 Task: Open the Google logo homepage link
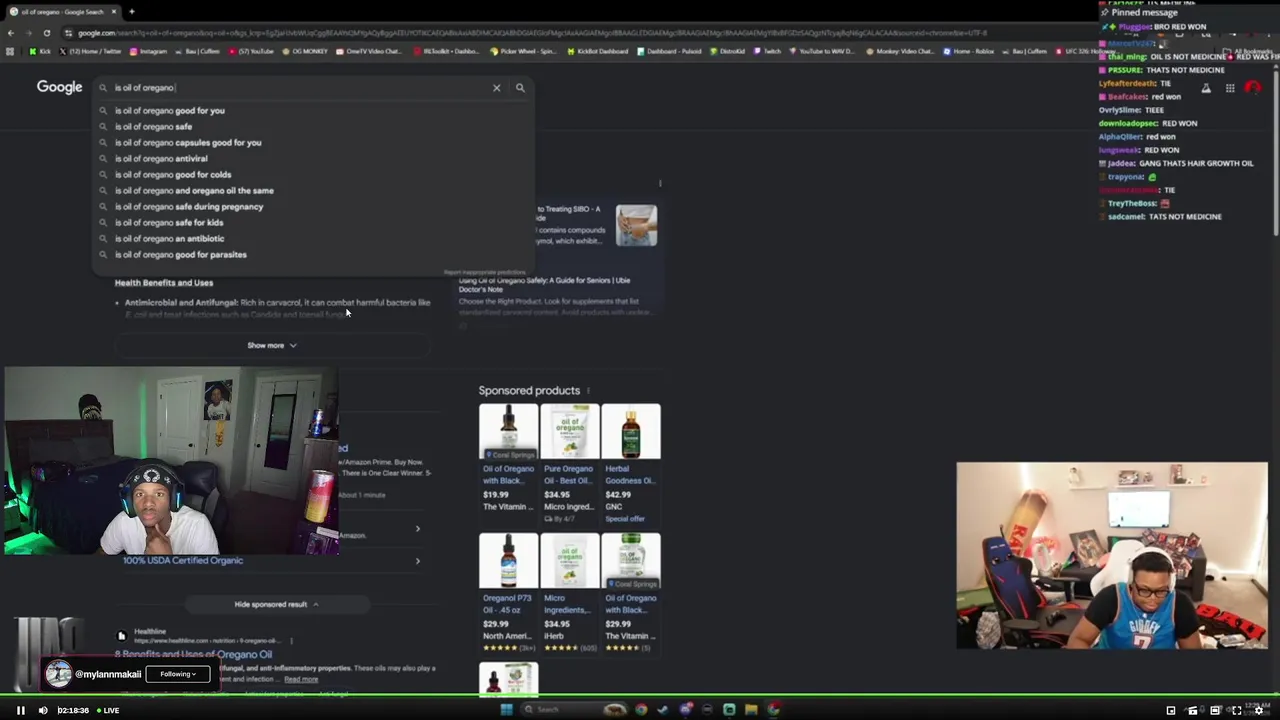click(x=59, y=87)
